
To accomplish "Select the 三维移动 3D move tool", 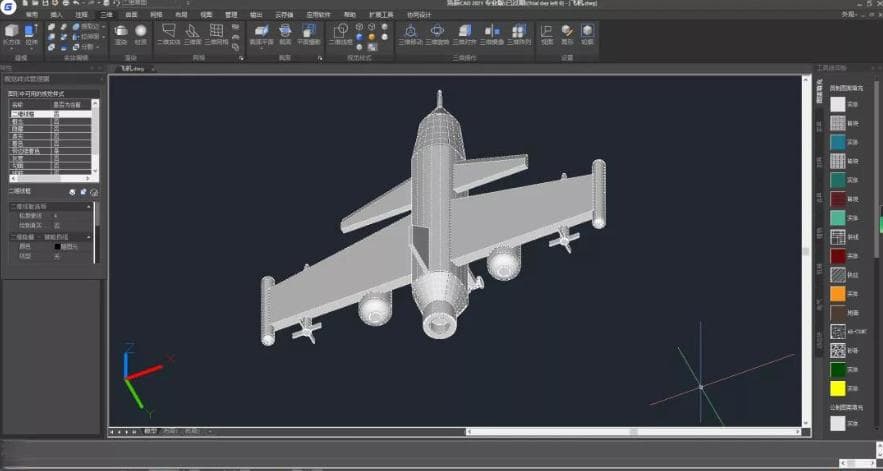I will point(411,34).
